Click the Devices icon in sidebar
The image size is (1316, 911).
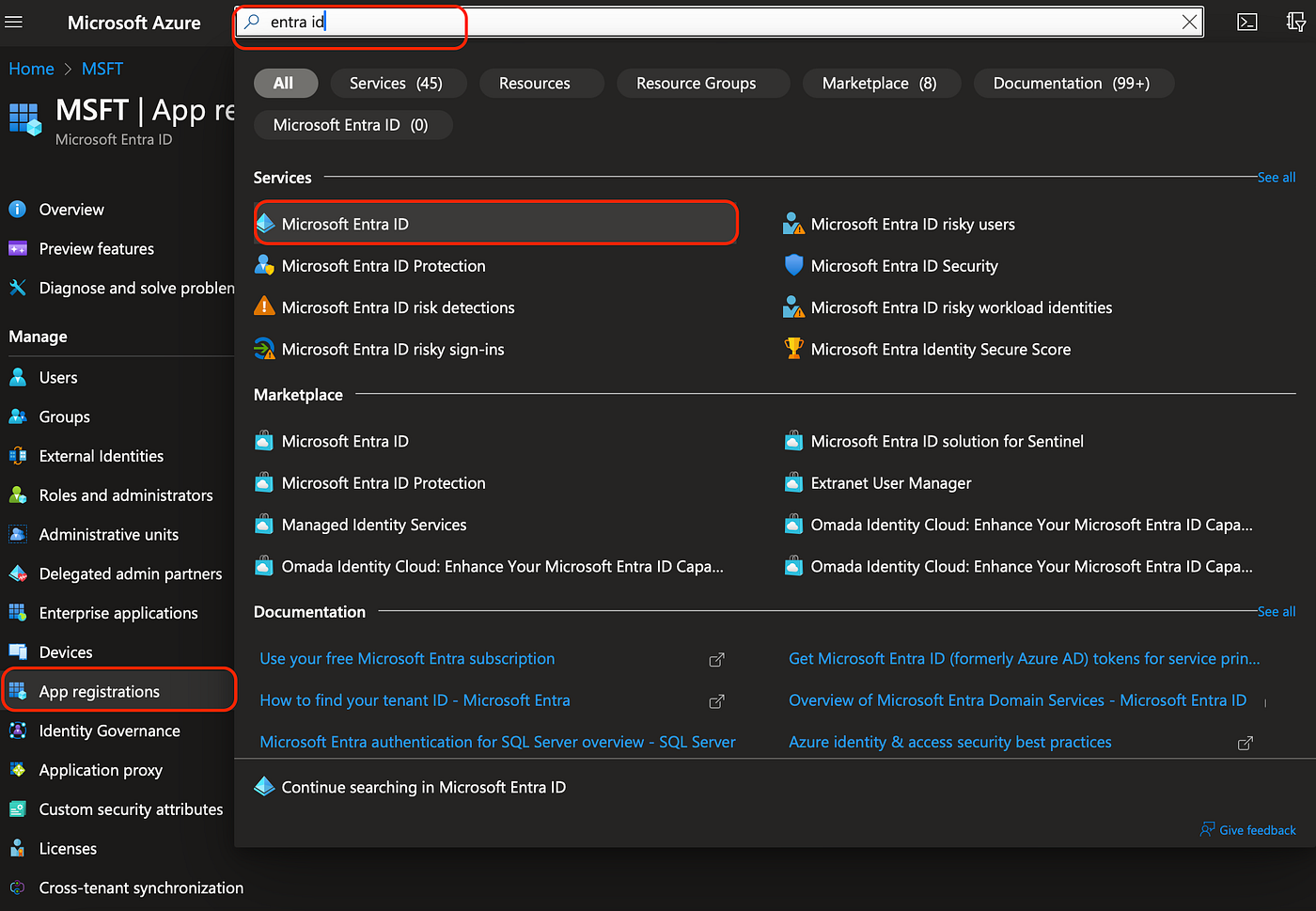(17, 652)
